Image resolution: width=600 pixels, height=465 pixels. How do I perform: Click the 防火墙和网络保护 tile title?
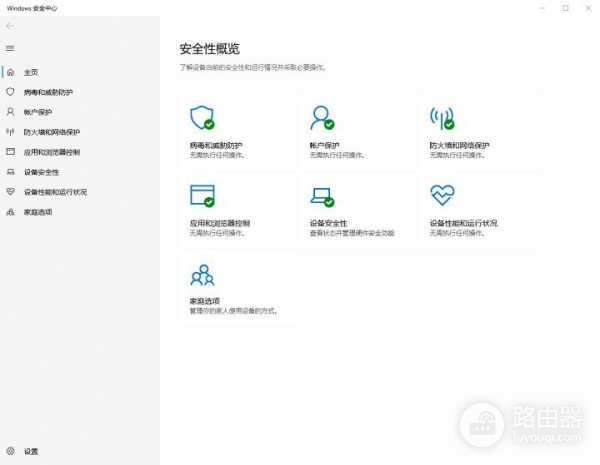point(459,145)
